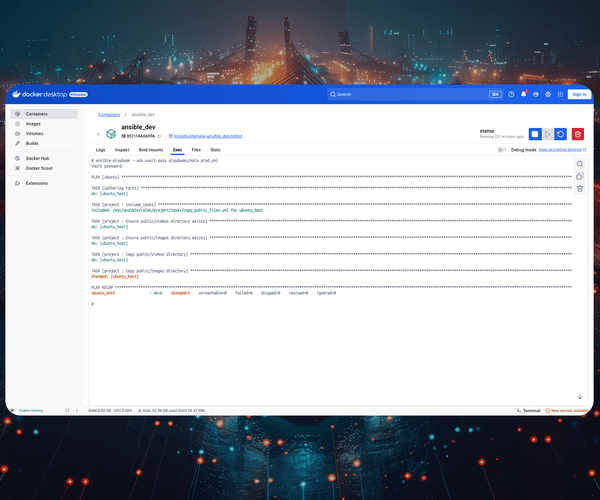Jump to bottom with down arrow icon
Viewport: 600px width, 500px height.
[580, 397]
